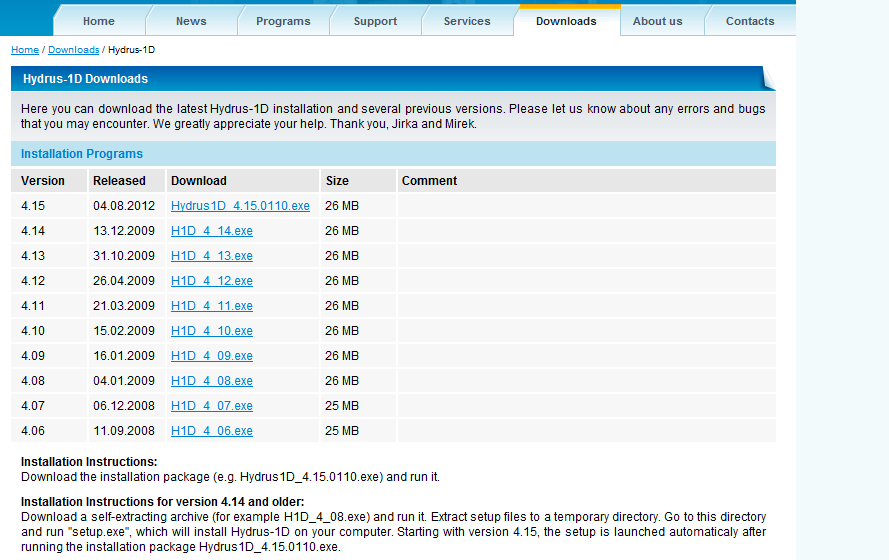The height and width of the screenshot is (560, 889).
Task: Open the About us tab
Action: [657, 21]
